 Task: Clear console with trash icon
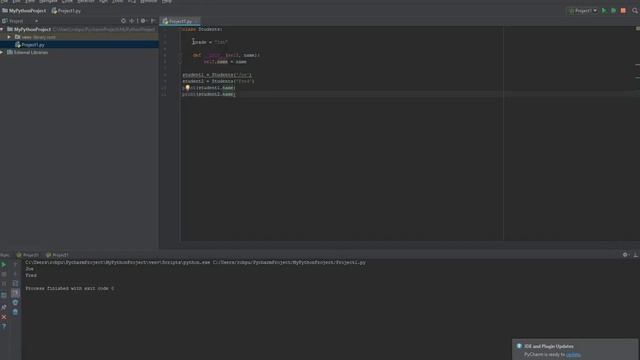pos(15,312)
